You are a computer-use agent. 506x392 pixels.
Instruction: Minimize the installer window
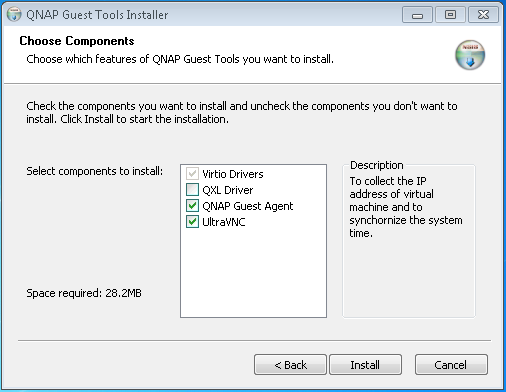coord(417,15)
